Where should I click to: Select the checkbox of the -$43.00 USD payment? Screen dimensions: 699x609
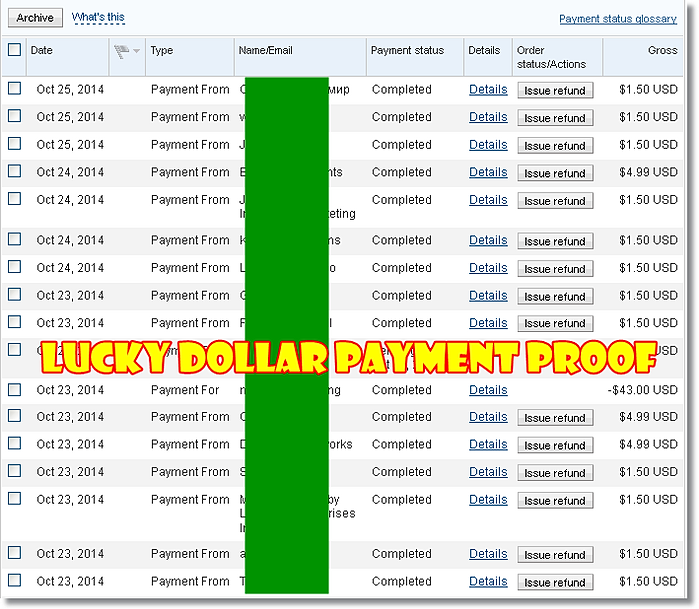[14, 390]
